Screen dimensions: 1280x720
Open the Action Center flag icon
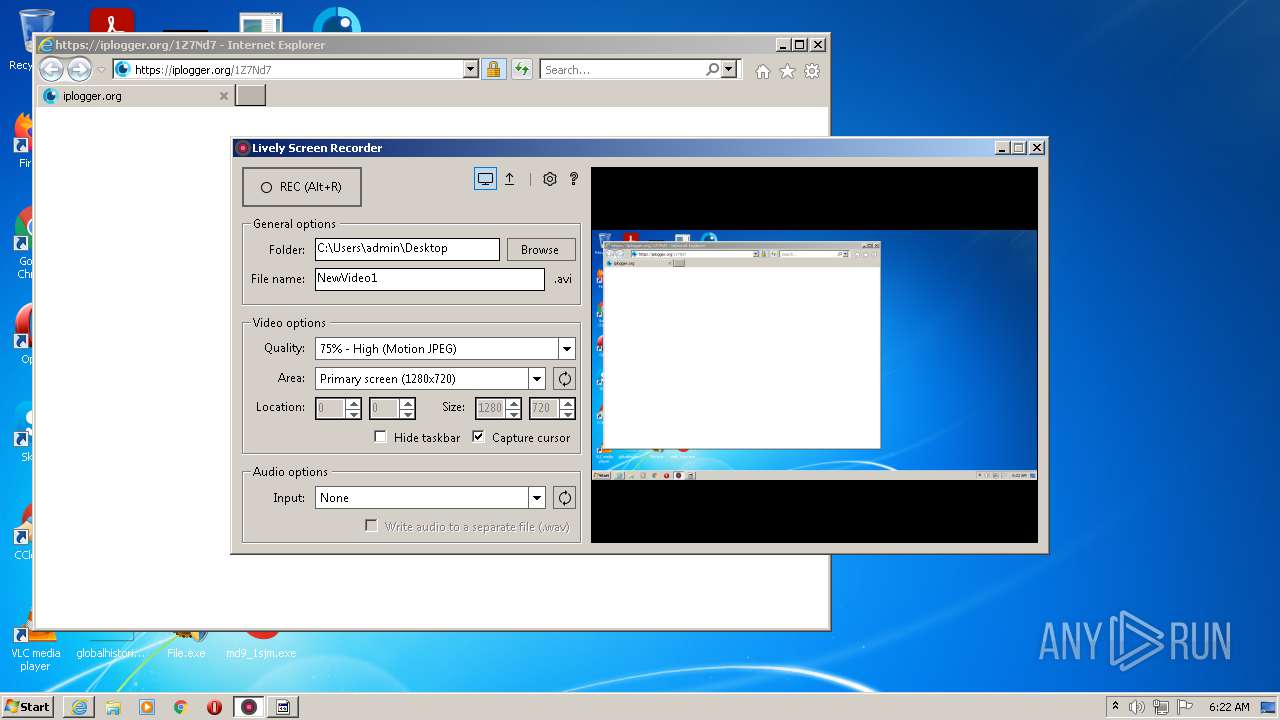coord(1185,707)
